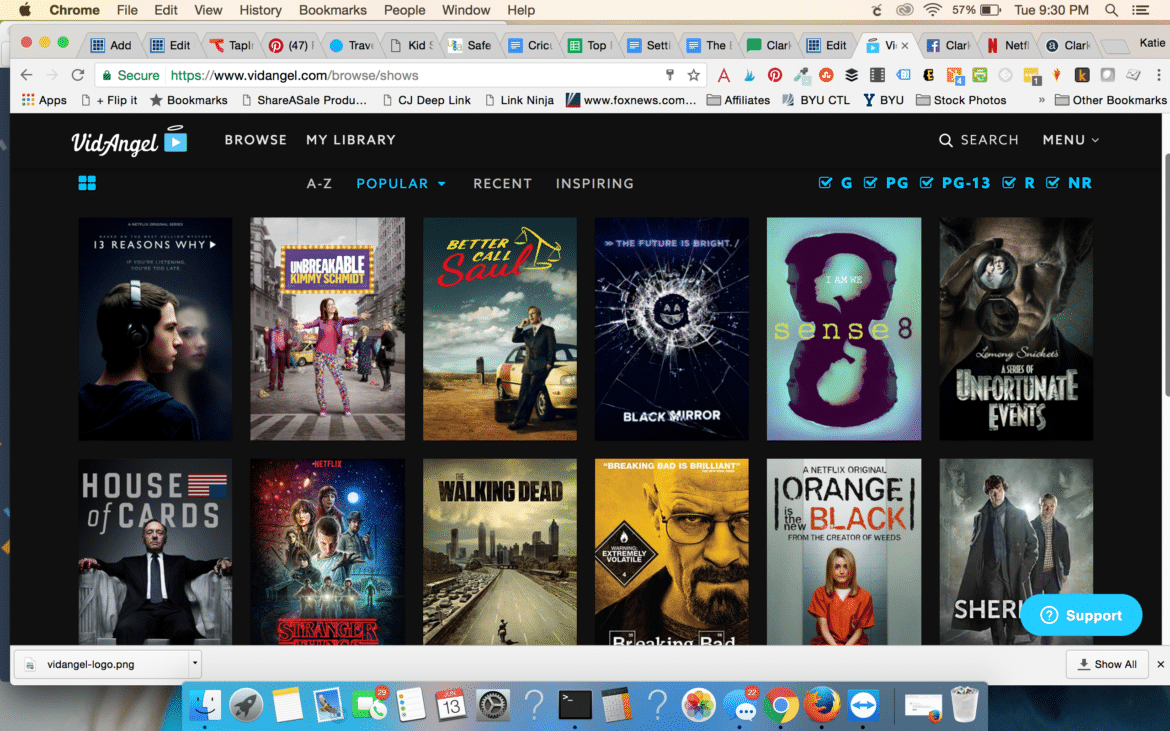The image size is (1170, 731).
Task: Open the 13 Reasons Why poster
Action: point(155,328)
